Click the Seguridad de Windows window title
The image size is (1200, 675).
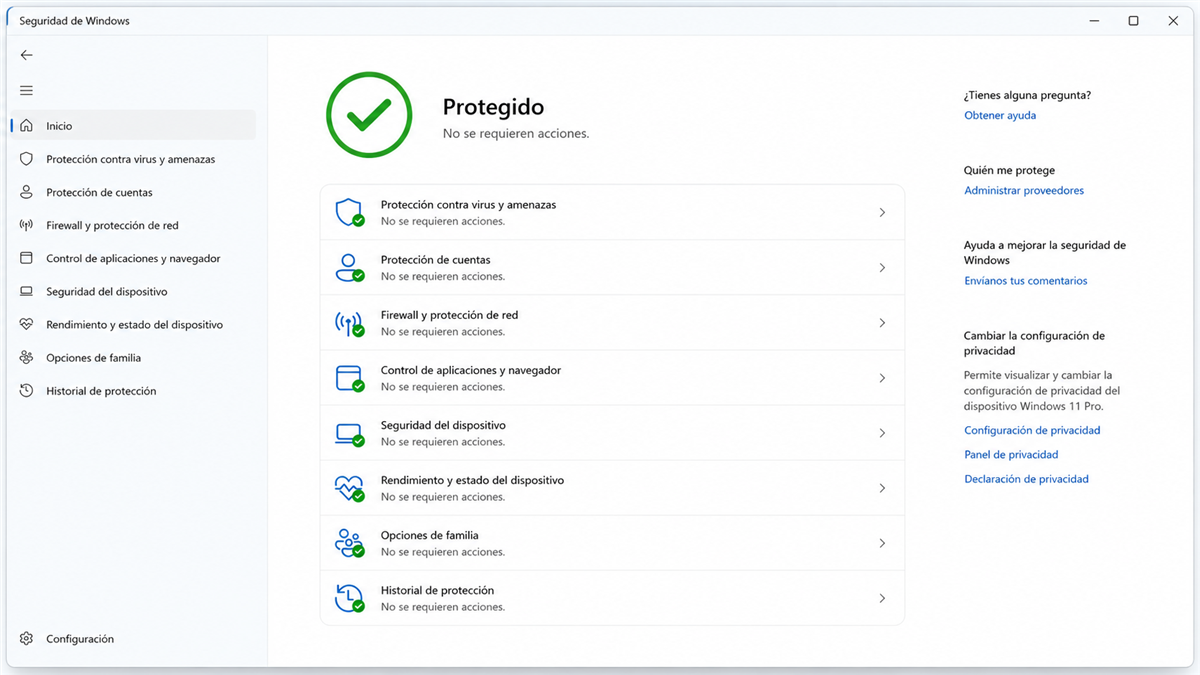pos(74,21)
